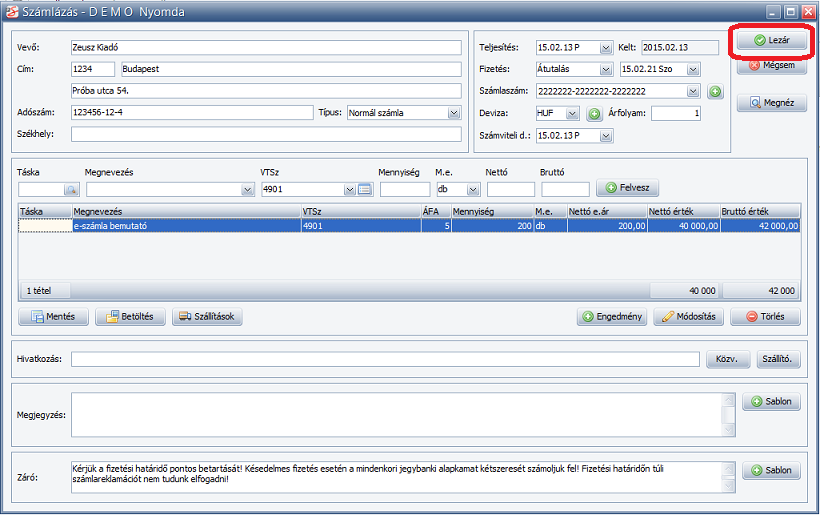Click the green plus icon beside Számlaszám
The height and width of the screenshot is (515, 820).
pyautogui.click(x=715, y=91)
